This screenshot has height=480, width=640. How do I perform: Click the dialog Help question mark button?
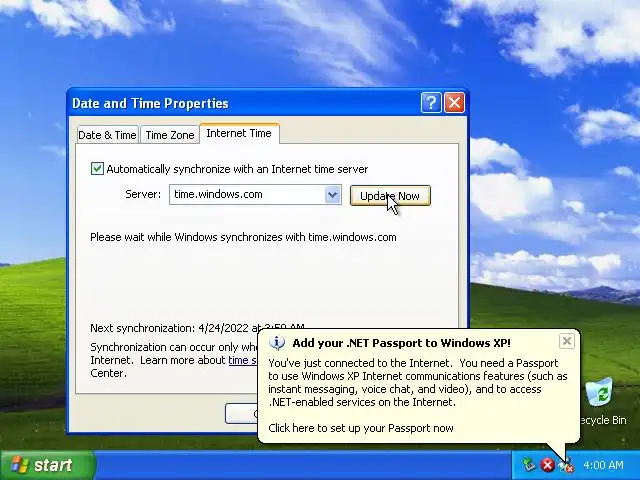(431, 102)
